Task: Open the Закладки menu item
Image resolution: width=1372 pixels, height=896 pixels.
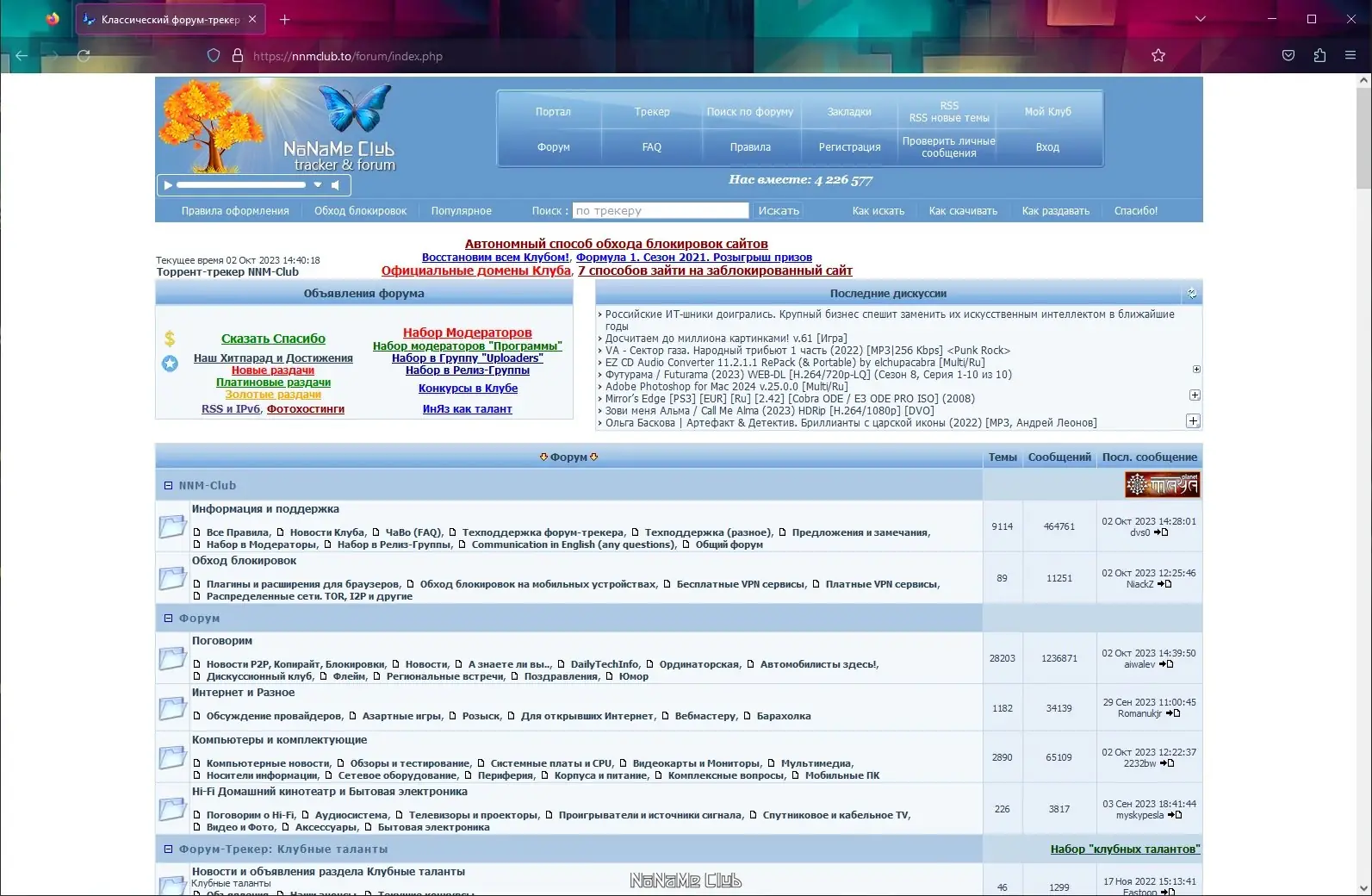Action: click(x=849, y=112)
